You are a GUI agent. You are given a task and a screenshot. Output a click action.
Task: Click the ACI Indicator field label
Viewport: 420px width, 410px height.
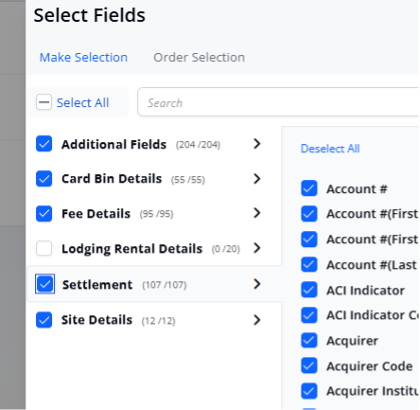pos(366,290)
